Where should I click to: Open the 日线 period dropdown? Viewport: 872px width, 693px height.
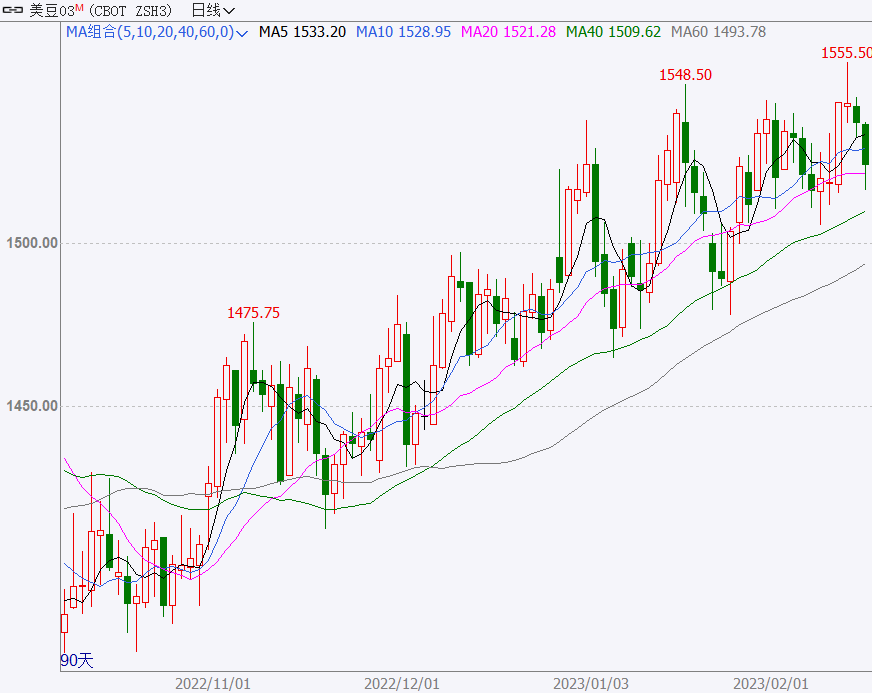[213, 10]
